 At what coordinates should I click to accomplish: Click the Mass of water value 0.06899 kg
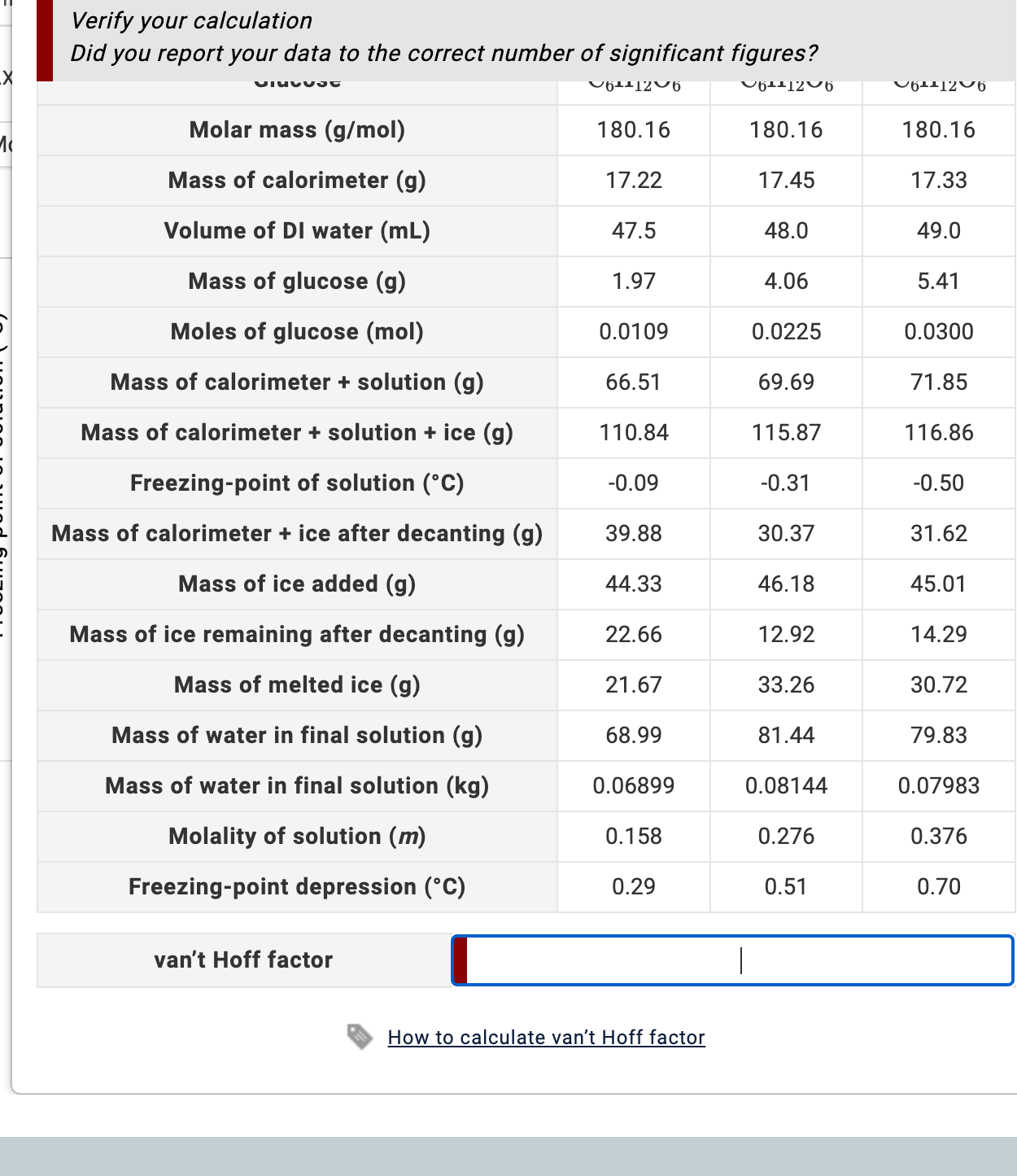click(634, 785)
